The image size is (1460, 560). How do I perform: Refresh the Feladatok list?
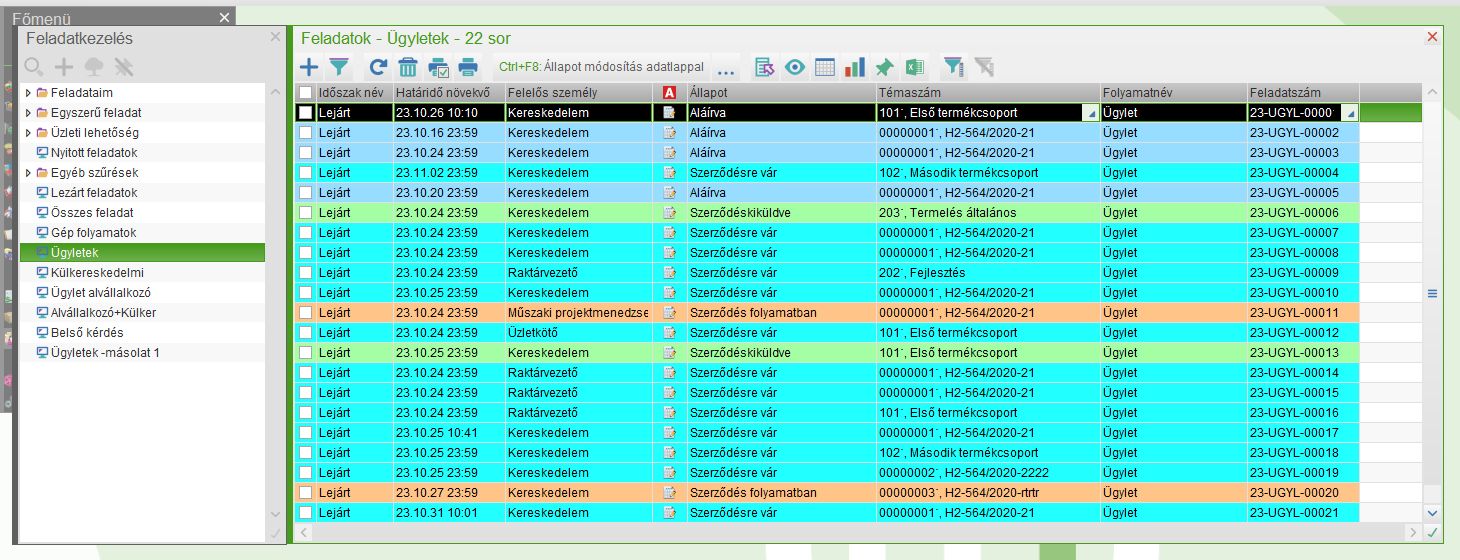click(378, 67)
